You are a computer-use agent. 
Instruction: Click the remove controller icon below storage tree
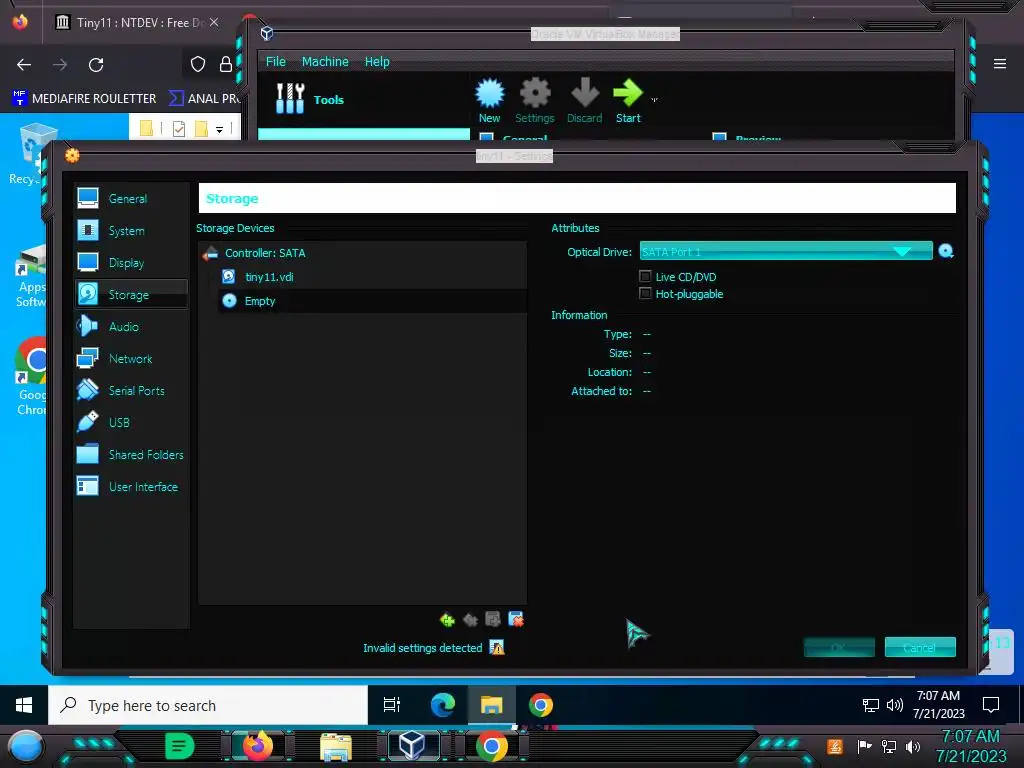click(470, 620)
